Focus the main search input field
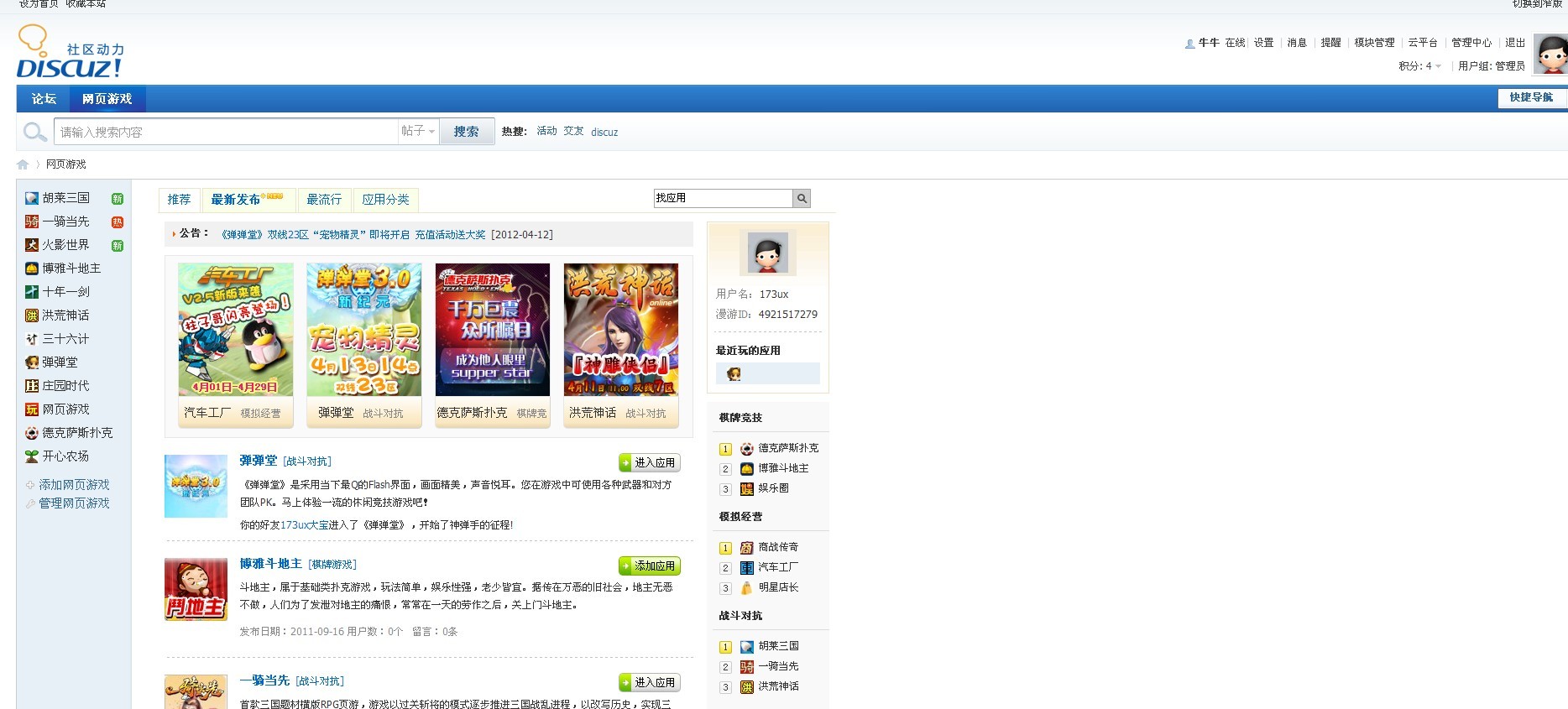Image resolution: width=1568 pixels, height=709 pixels. pos(226,132)
